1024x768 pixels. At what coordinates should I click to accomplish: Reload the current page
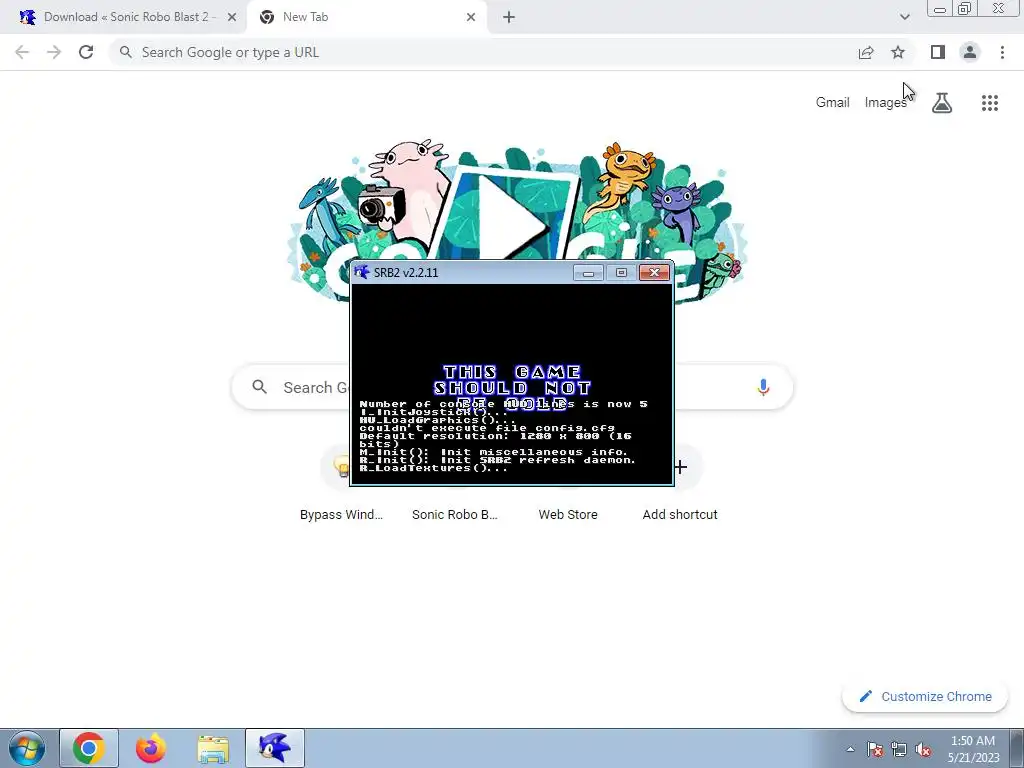coord(86,52)
